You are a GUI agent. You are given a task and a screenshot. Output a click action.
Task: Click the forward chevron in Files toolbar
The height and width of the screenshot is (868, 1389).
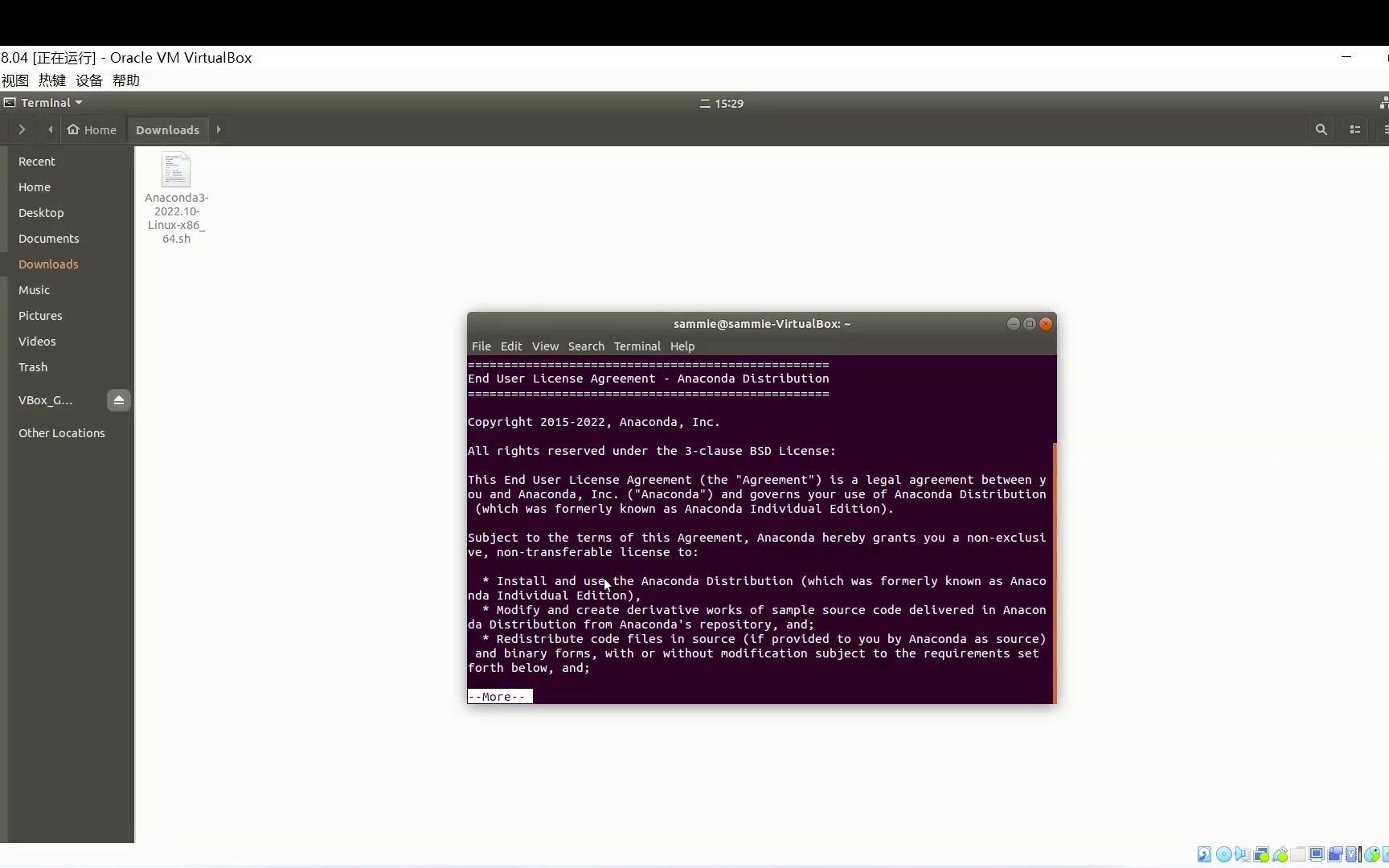pyautogui.click(x=22, y=129)
